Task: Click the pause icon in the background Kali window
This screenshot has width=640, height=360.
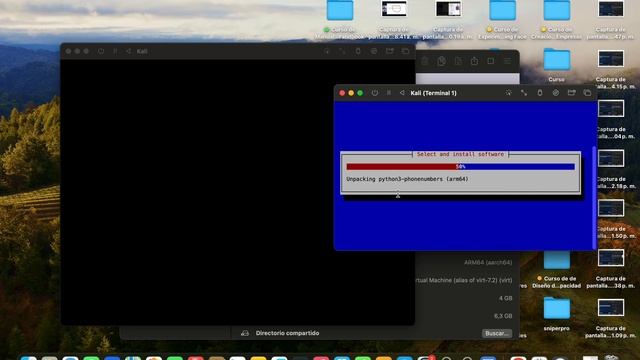Action: point(115,51)
